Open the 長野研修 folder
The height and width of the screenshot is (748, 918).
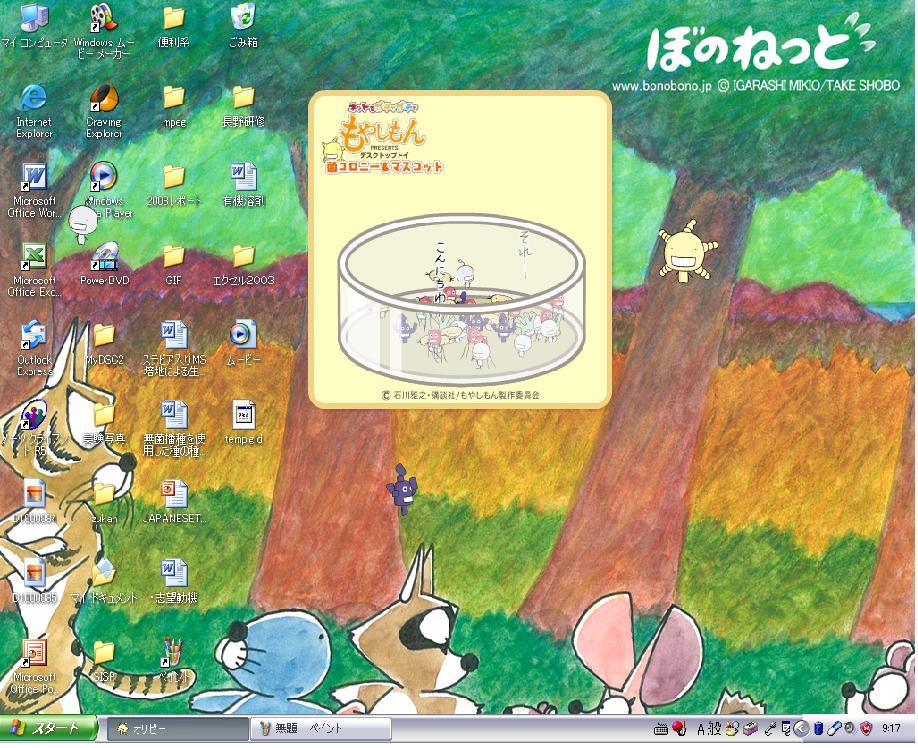click(x=243, y=107)
